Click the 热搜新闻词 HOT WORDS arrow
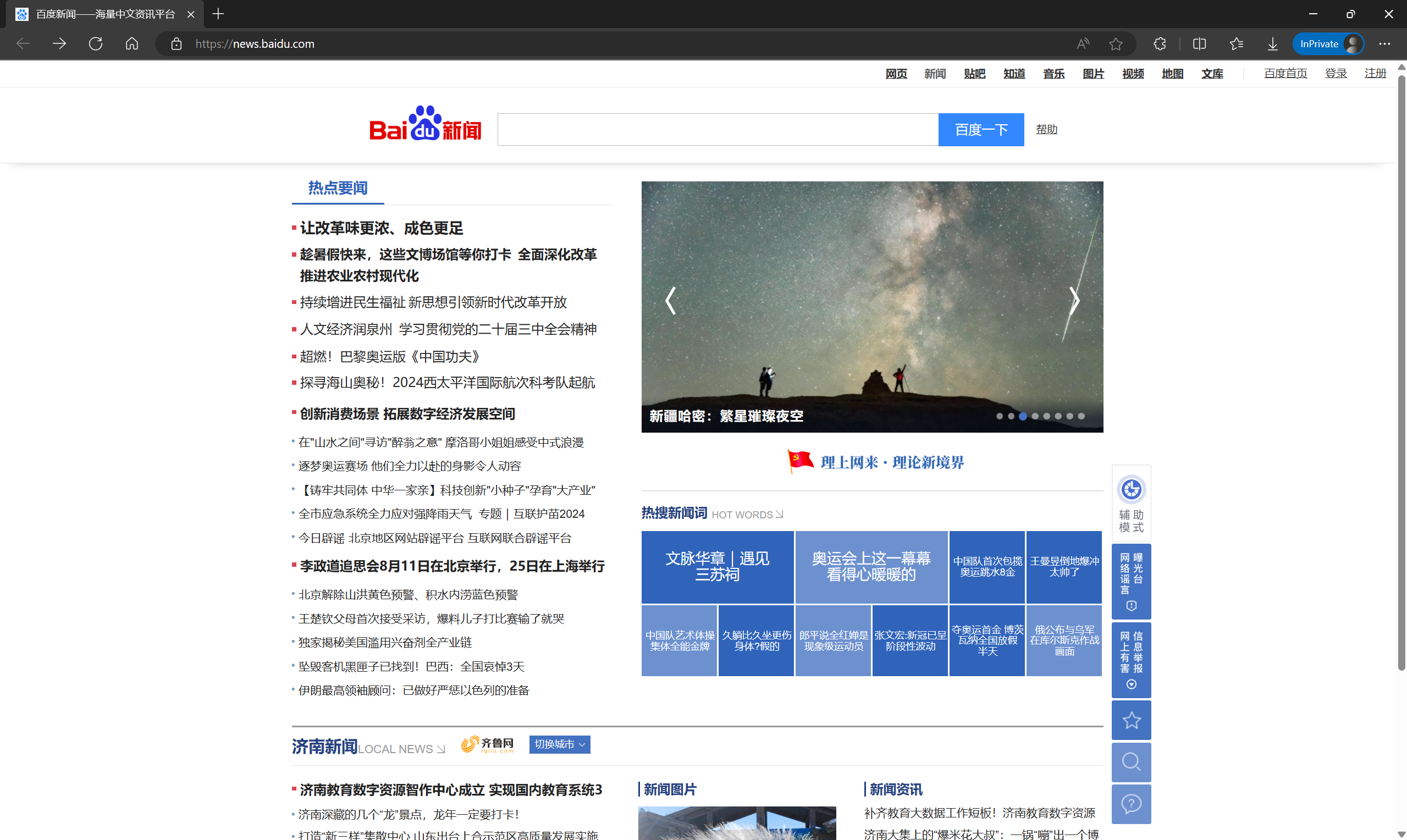This screenshot has width=1407, height=840. (779, 514)
